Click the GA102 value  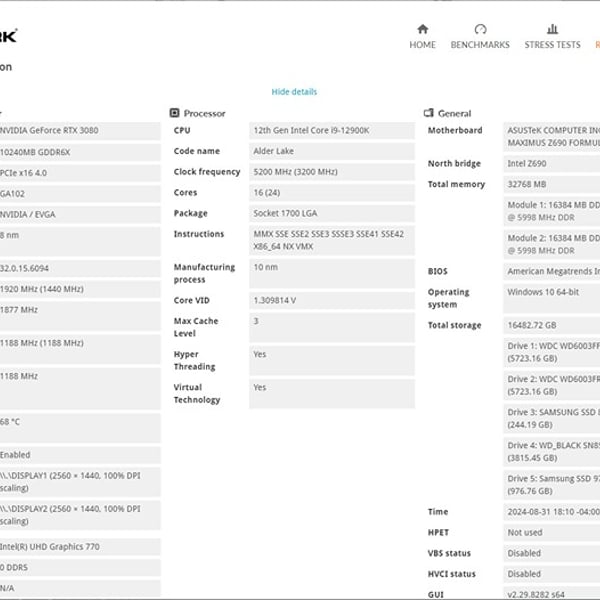(80, 194)
